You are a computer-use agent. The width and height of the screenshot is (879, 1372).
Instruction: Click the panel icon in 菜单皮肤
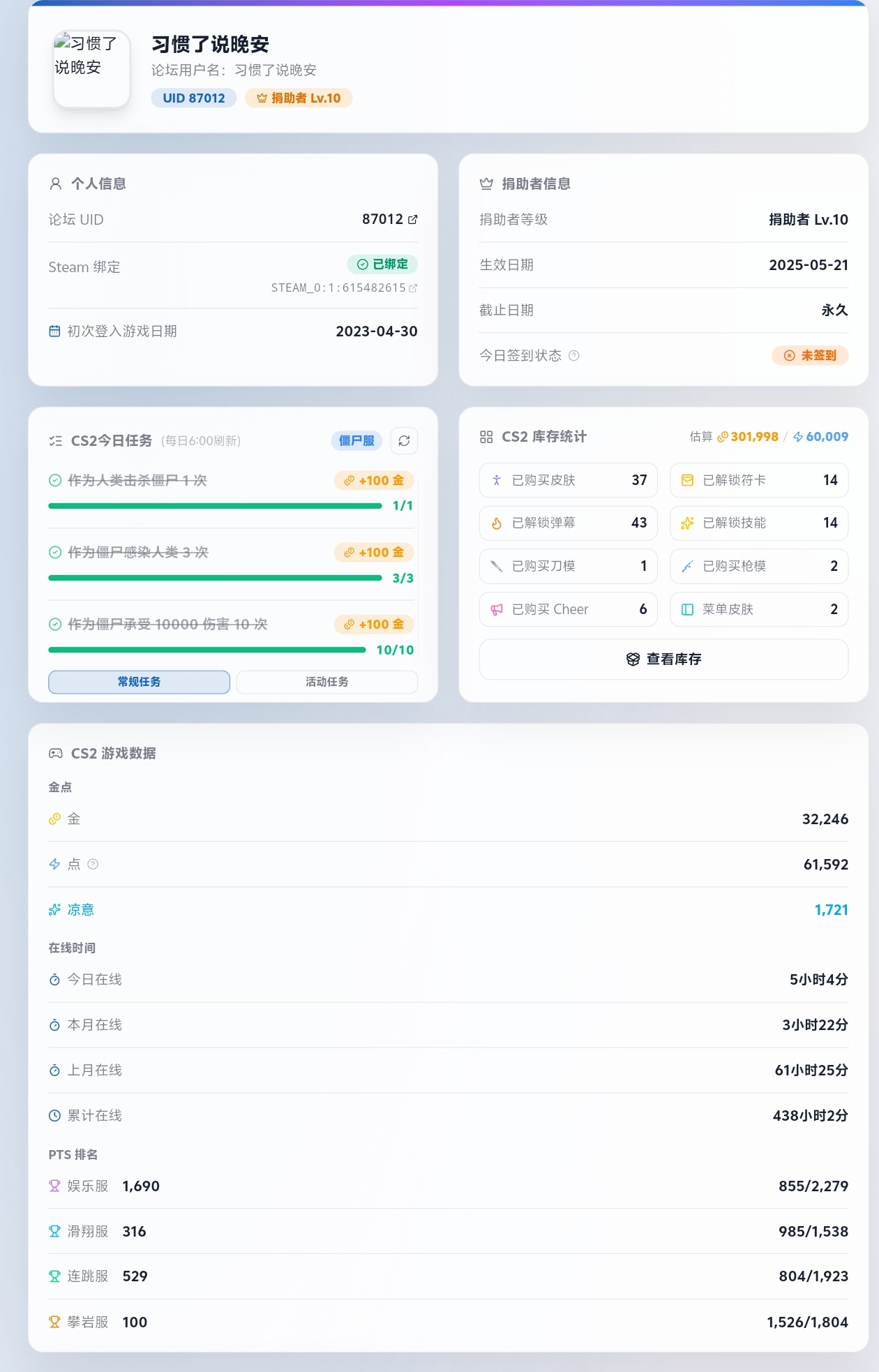(687, 609)
